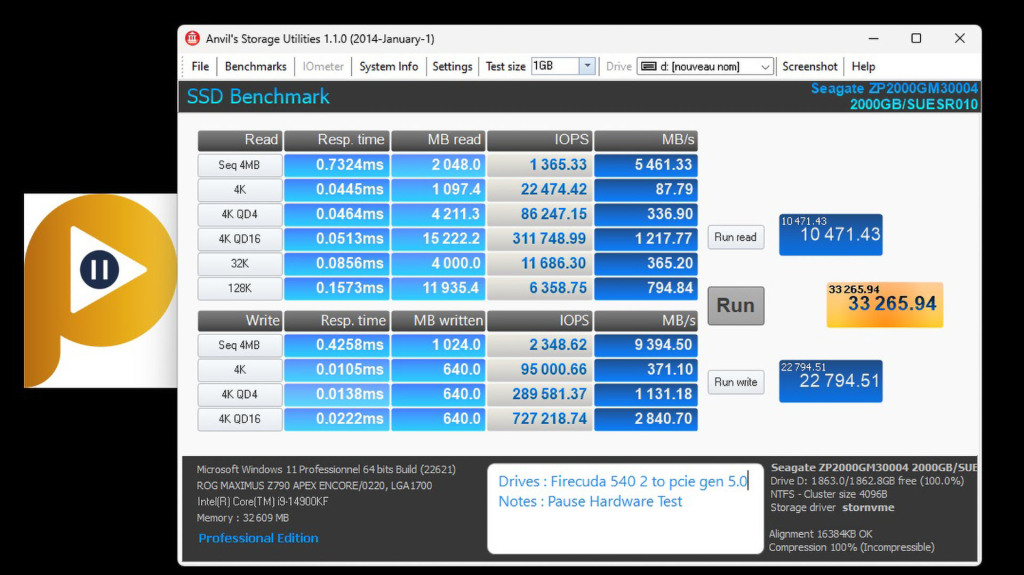Click the 9 394.50 MB/s cell

[646, 345]
